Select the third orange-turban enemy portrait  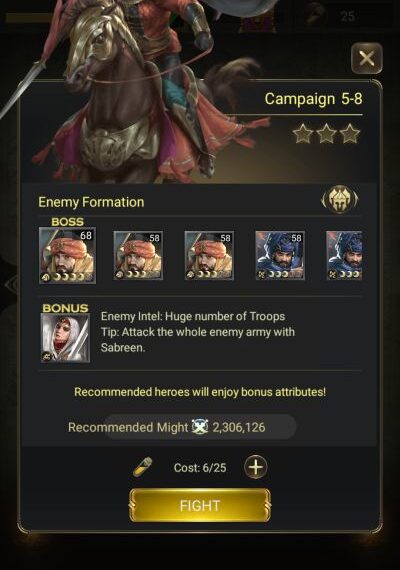(209, 255)
